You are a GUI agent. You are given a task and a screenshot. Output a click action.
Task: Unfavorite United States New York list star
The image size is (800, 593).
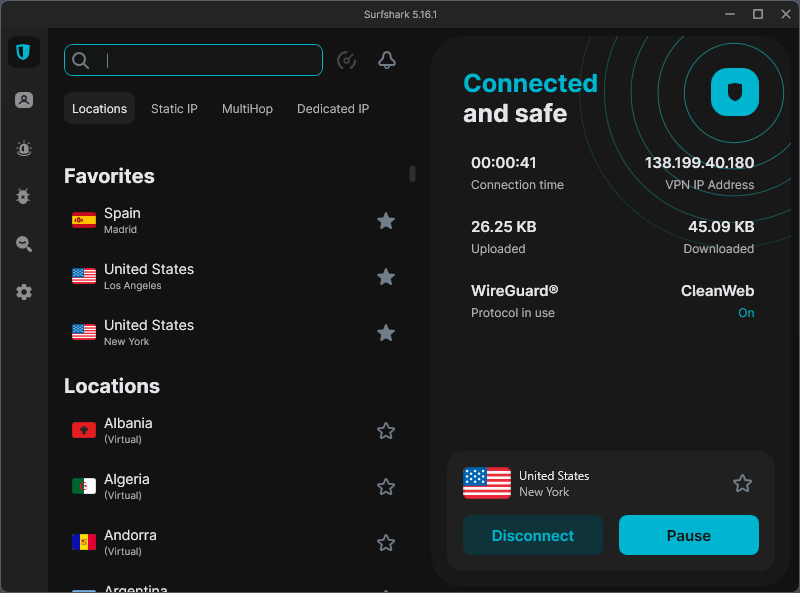tap(386, 333)
